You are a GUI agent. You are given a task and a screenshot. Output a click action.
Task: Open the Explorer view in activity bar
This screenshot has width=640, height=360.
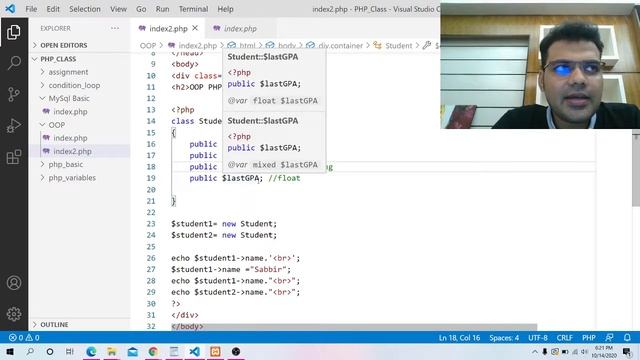(14, 32)
